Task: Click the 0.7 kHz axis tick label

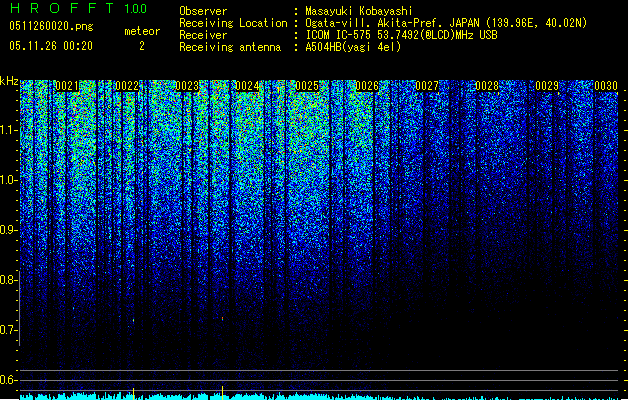Action: pos(9,330)
